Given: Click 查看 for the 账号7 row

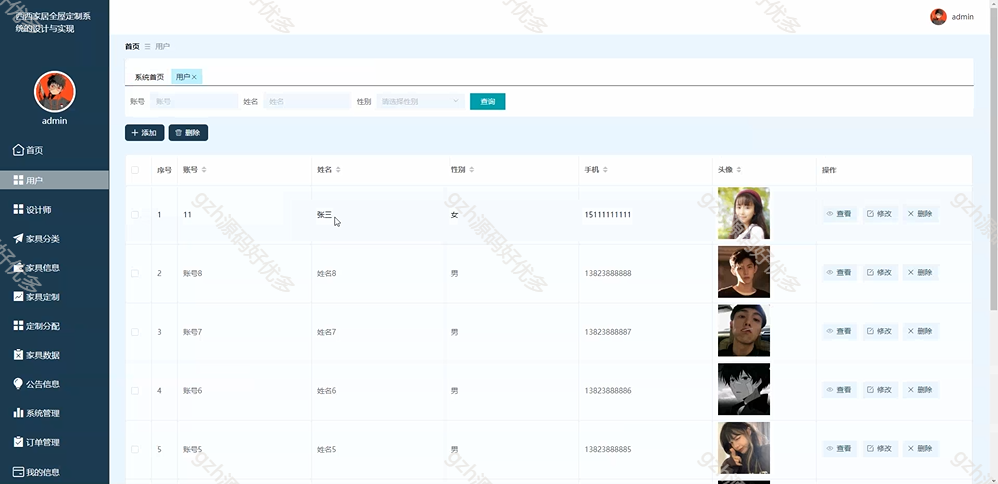Looking at the screenshot, I should click(840, 331).
